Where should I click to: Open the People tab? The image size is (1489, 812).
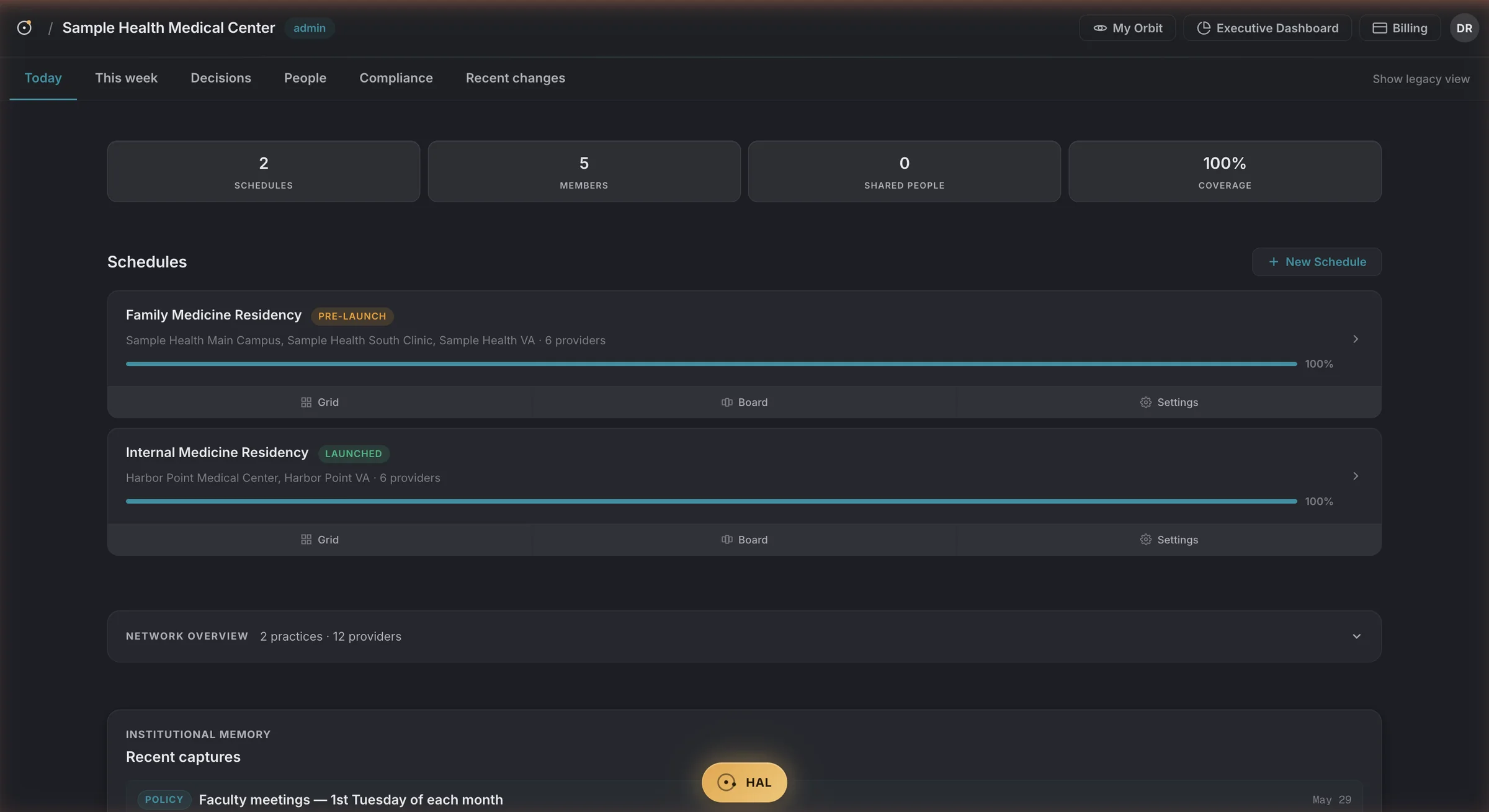305,78
